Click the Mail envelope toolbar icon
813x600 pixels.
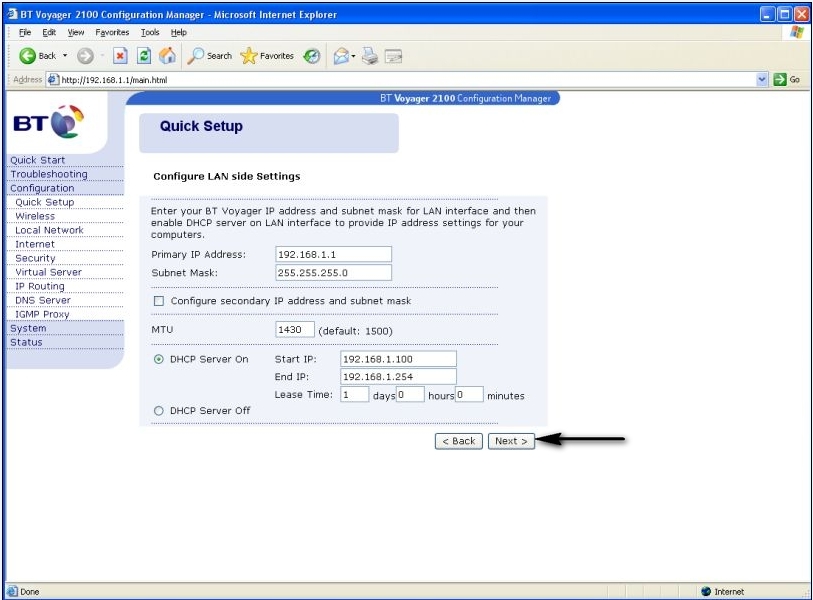click(341, 55)
